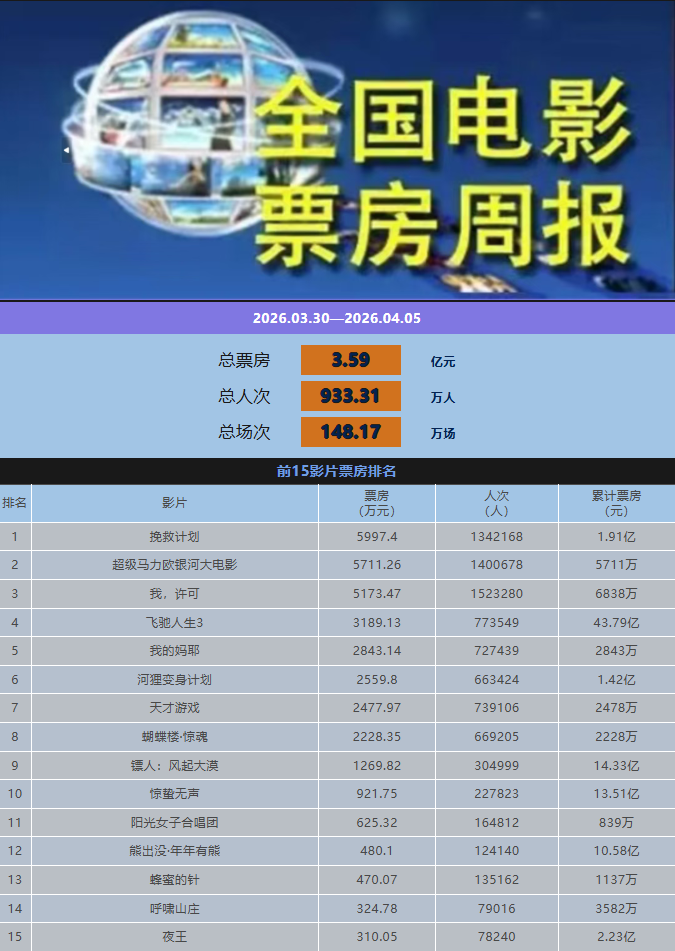This screenshot has width=675, height=951.
Task: Click the 影片 column header
Action: 175,503
